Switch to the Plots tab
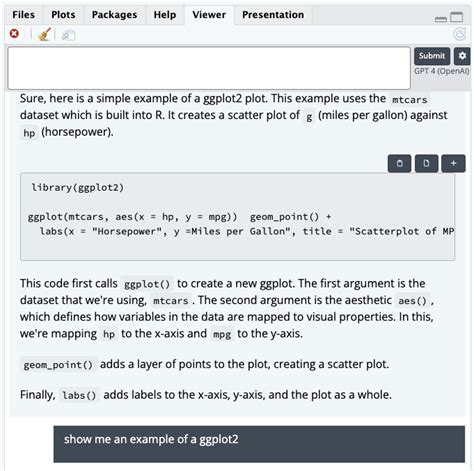This screenshot has height=471, width=474. coord(63,15)
